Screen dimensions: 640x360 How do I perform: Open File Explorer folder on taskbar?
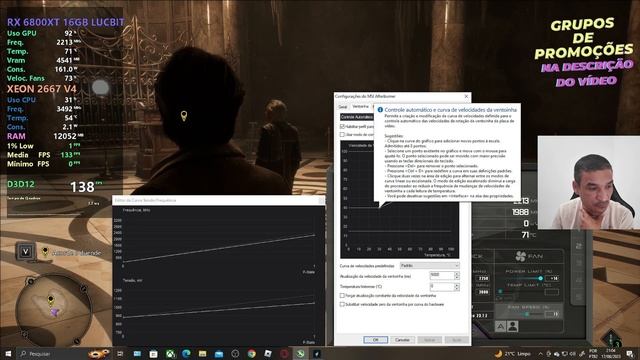tap(202, 353)
